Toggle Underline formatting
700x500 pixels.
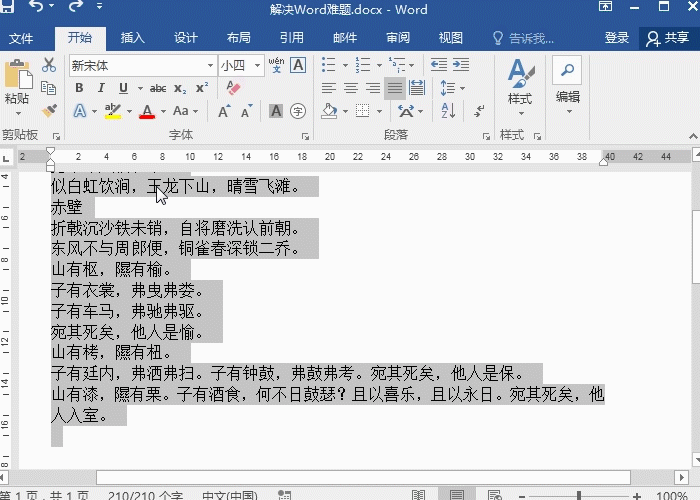(124, 88)
